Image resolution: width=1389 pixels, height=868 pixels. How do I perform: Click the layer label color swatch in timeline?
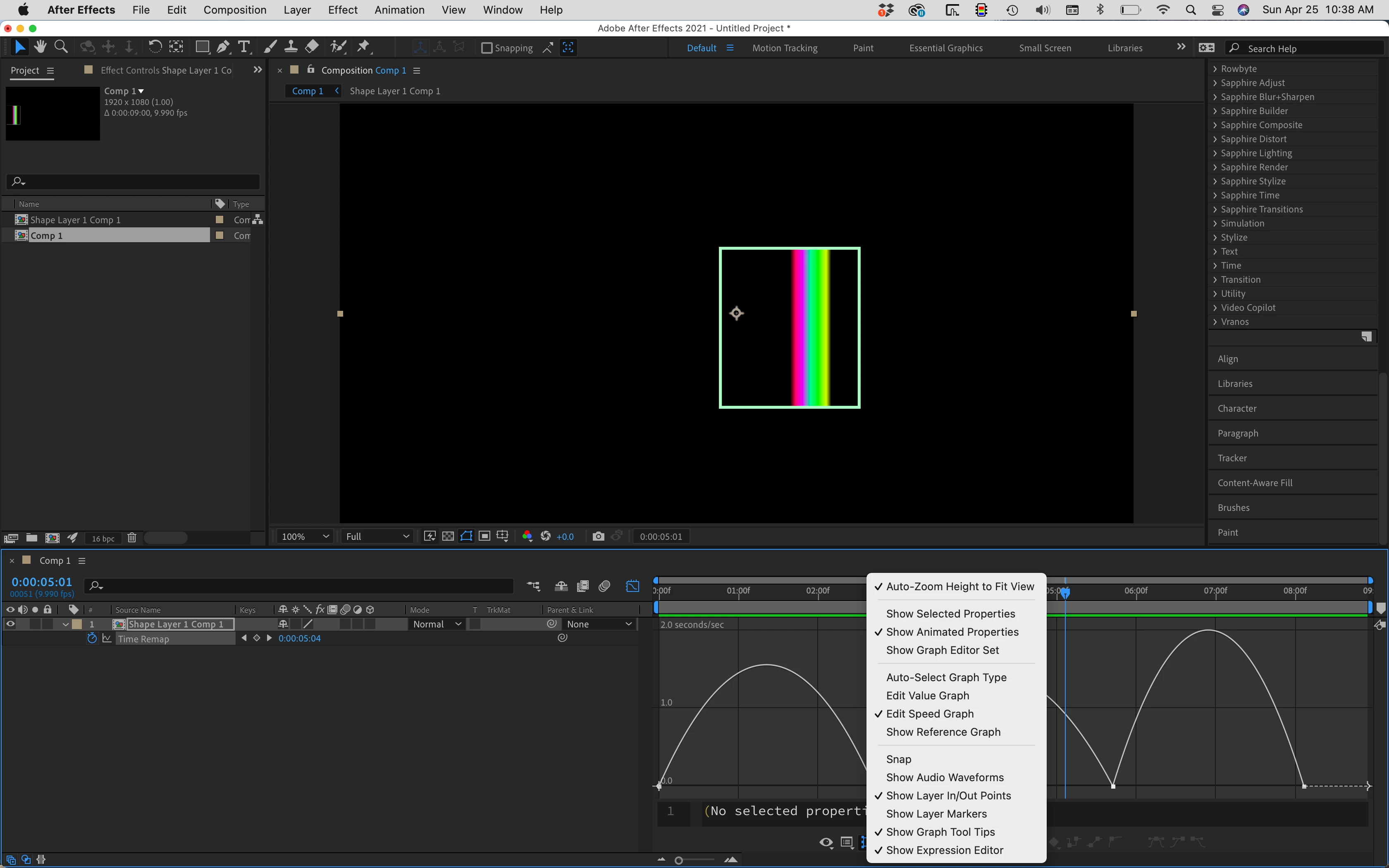click(77, 624)
